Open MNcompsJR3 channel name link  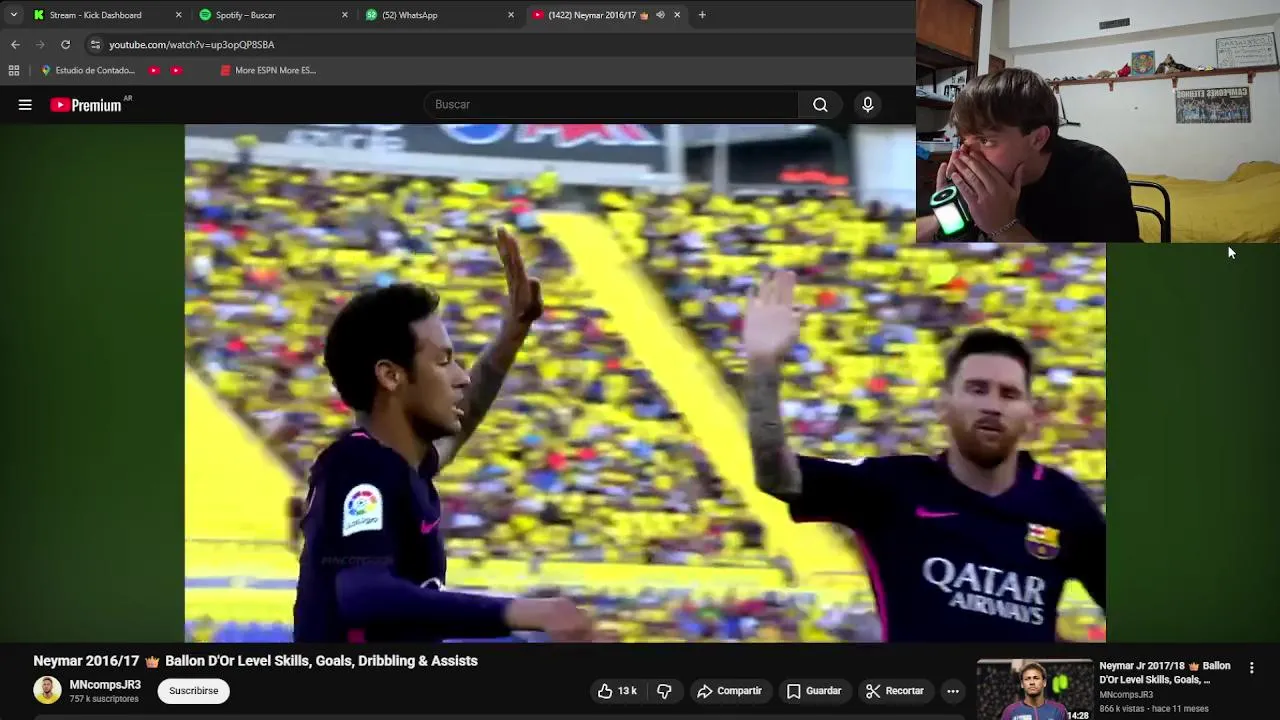(x=105, y=685)
